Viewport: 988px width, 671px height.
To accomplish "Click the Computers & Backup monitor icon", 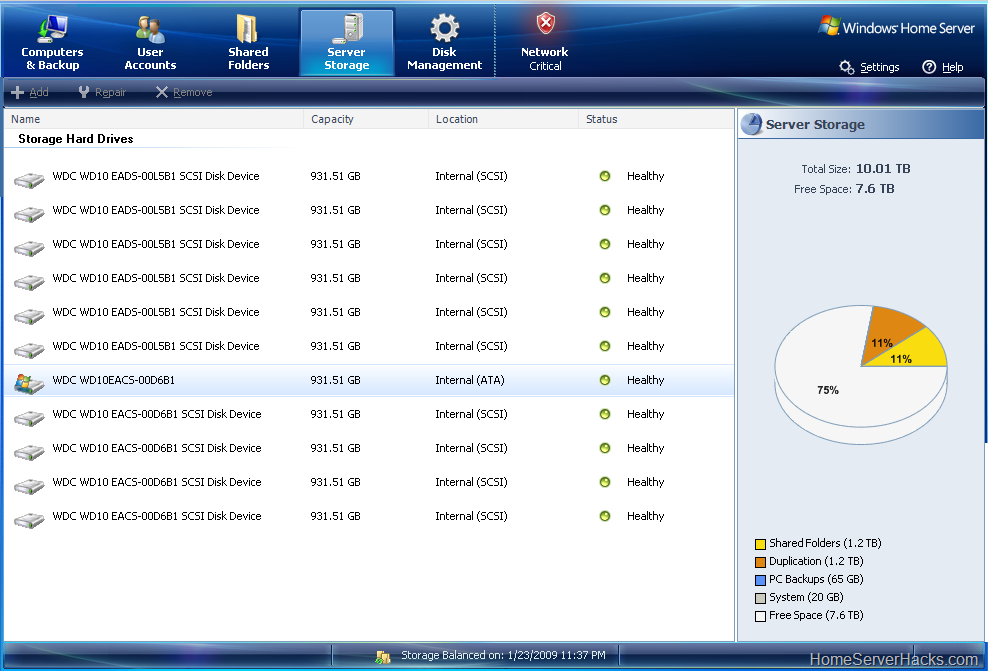I will click(52, 28).
